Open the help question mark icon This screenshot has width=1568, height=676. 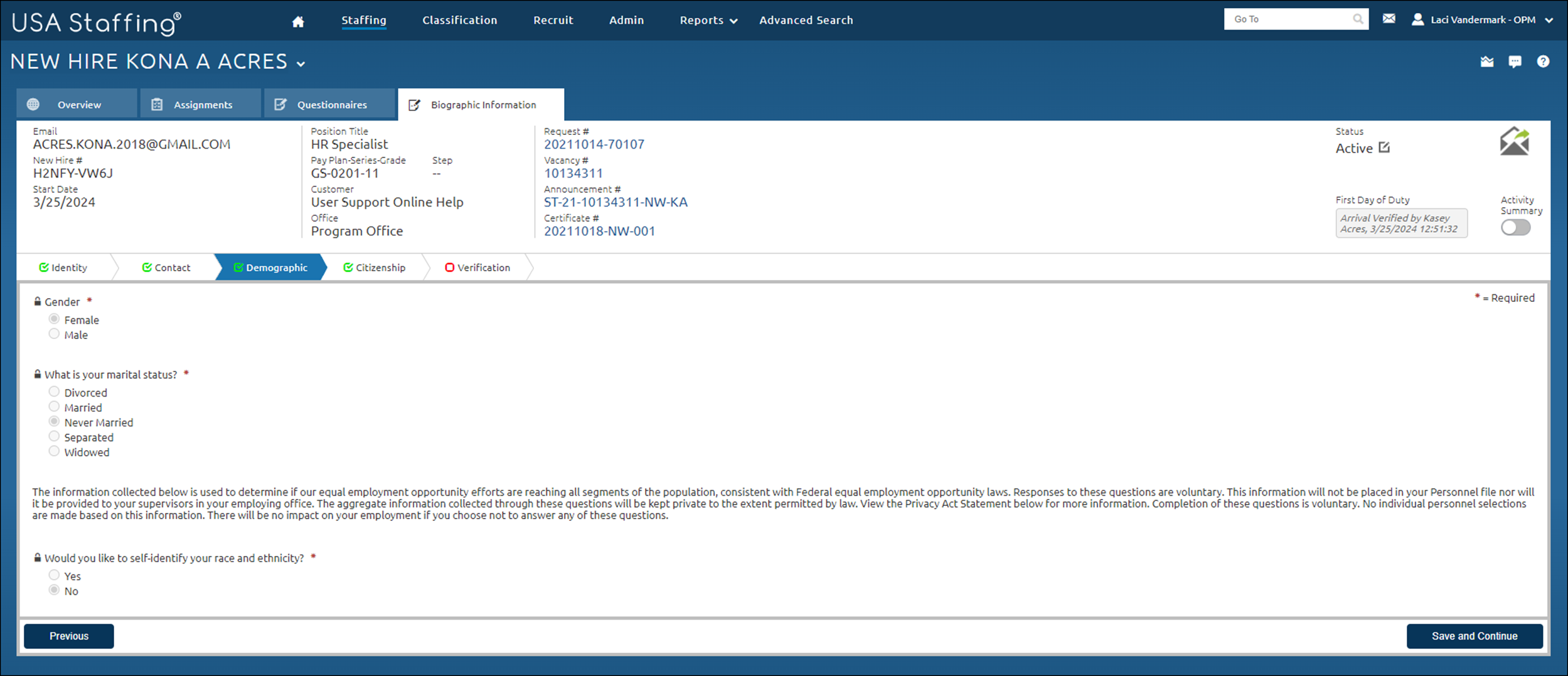[x=1543, y=62]
